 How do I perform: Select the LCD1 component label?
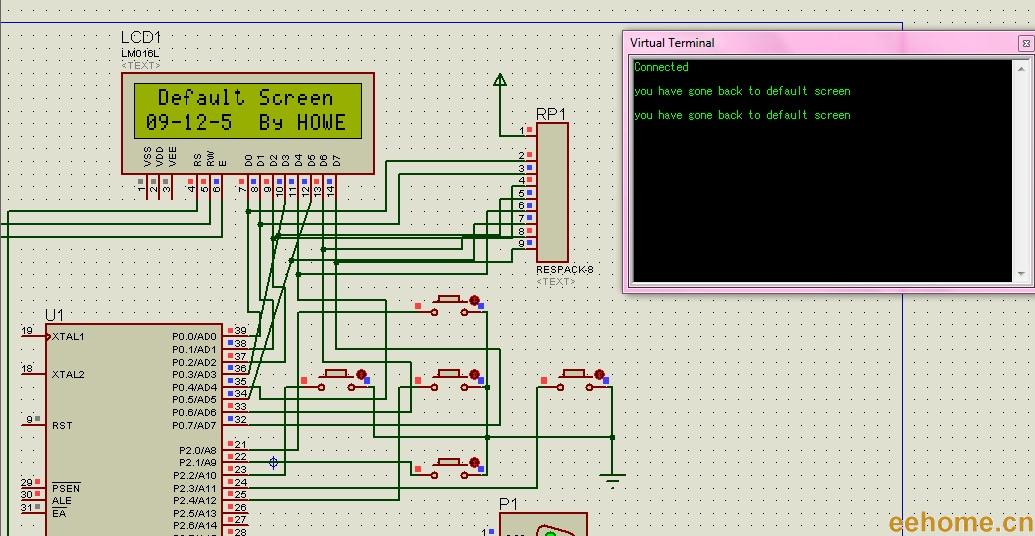click(140, 38)
